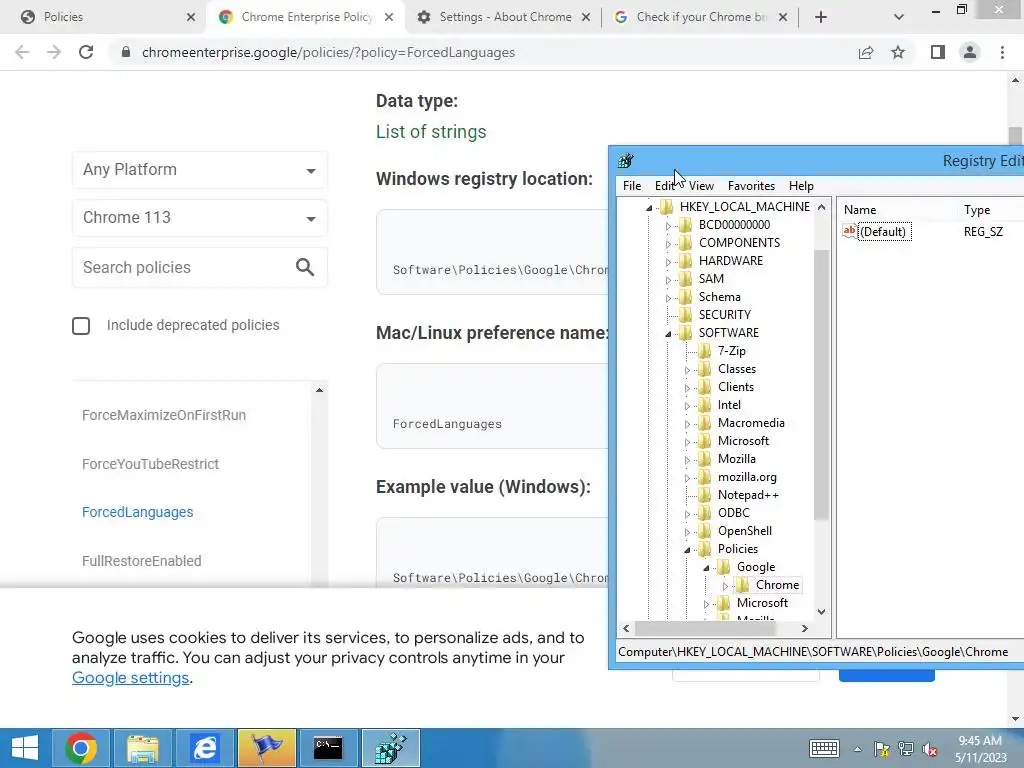1024x768 pixels.
Task: Open the tab search chevron
Action: coord(899,17)
